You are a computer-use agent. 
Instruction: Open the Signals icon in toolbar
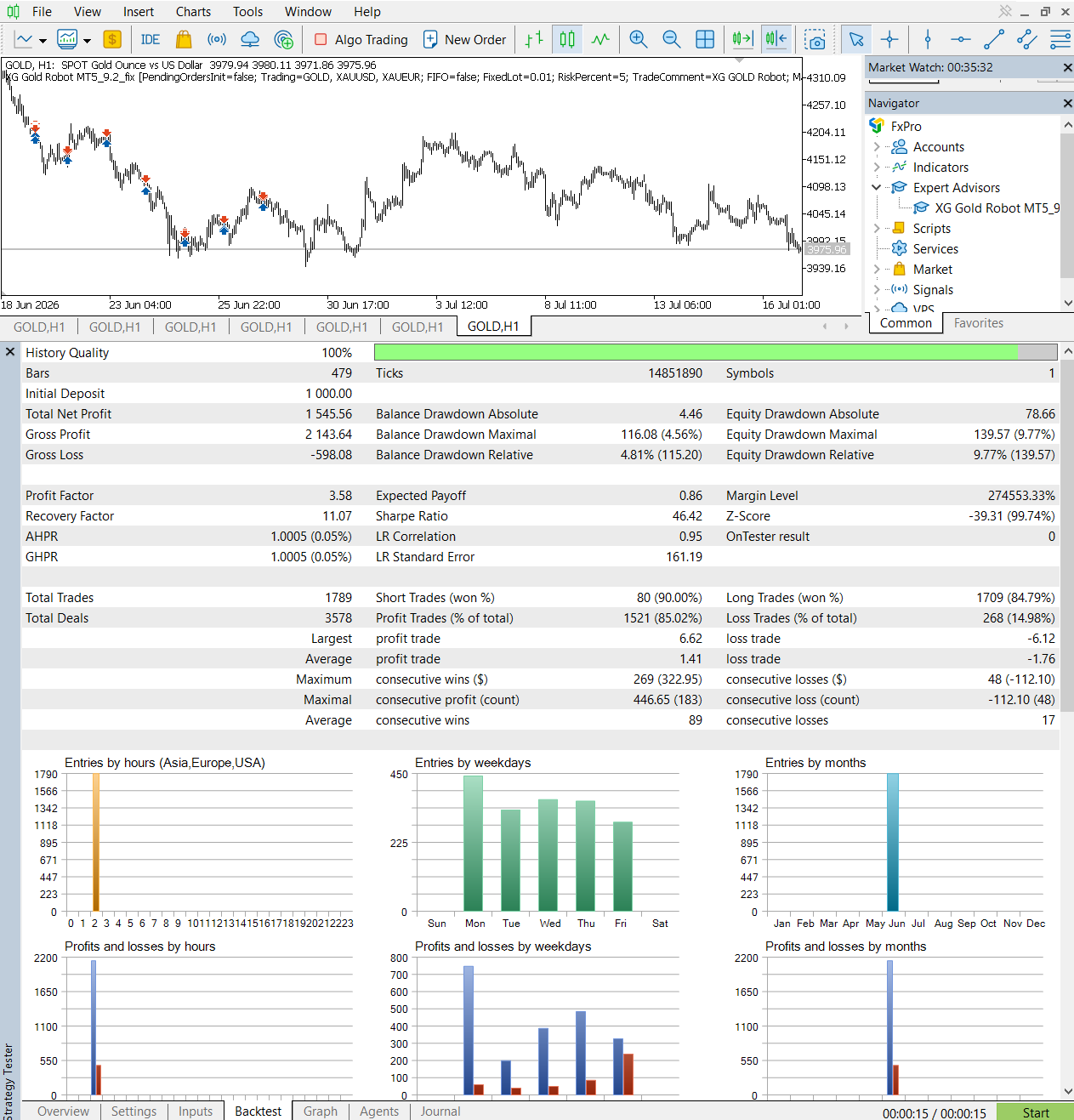217,39
